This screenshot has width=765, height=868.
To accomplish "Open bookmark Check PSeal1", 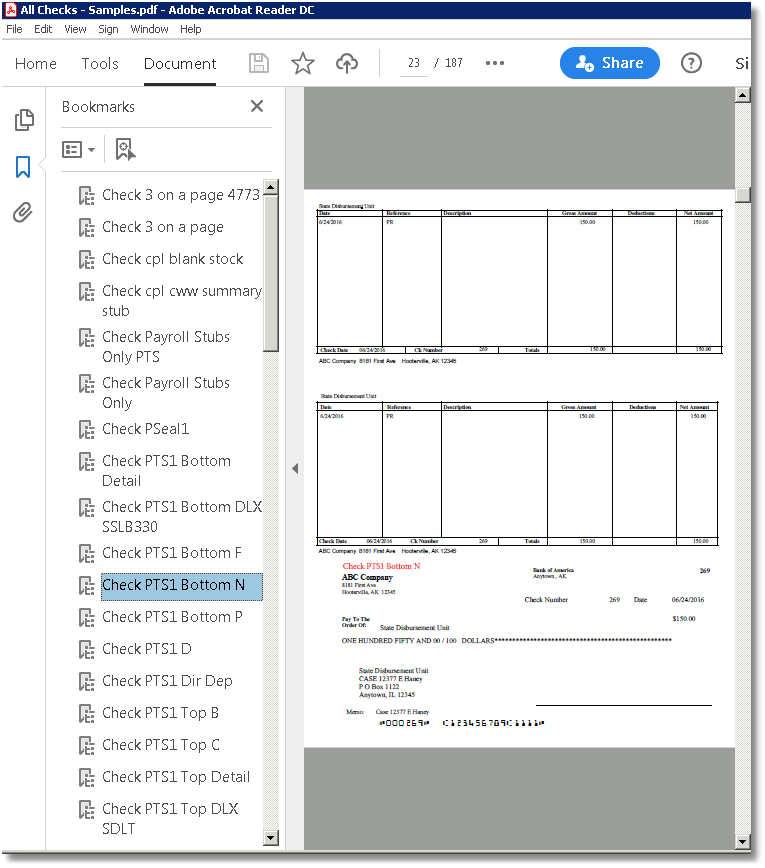I will pos(146,429).
